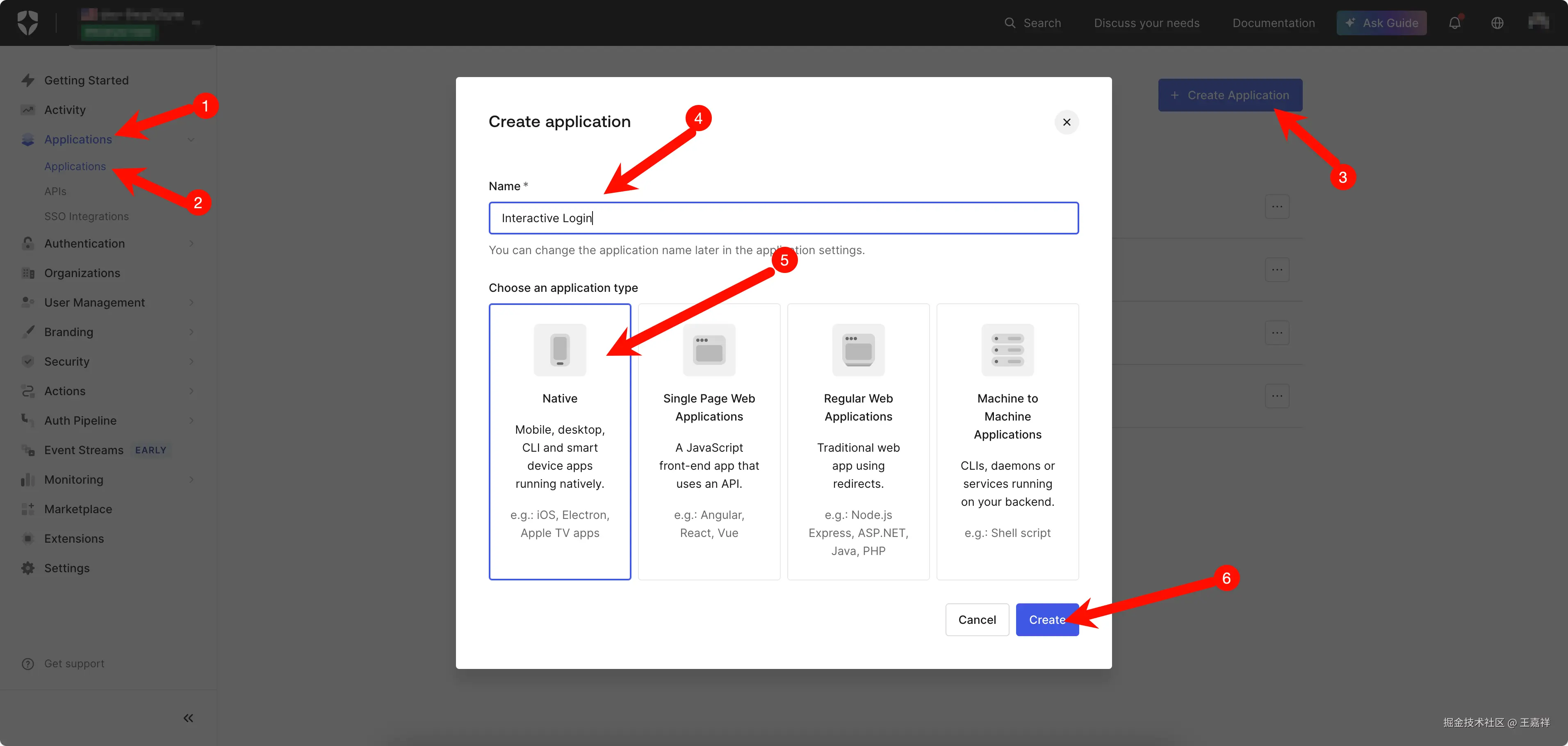Click the Cancel button
Screen dimensions: 1568x746
(x=976, y=619)
